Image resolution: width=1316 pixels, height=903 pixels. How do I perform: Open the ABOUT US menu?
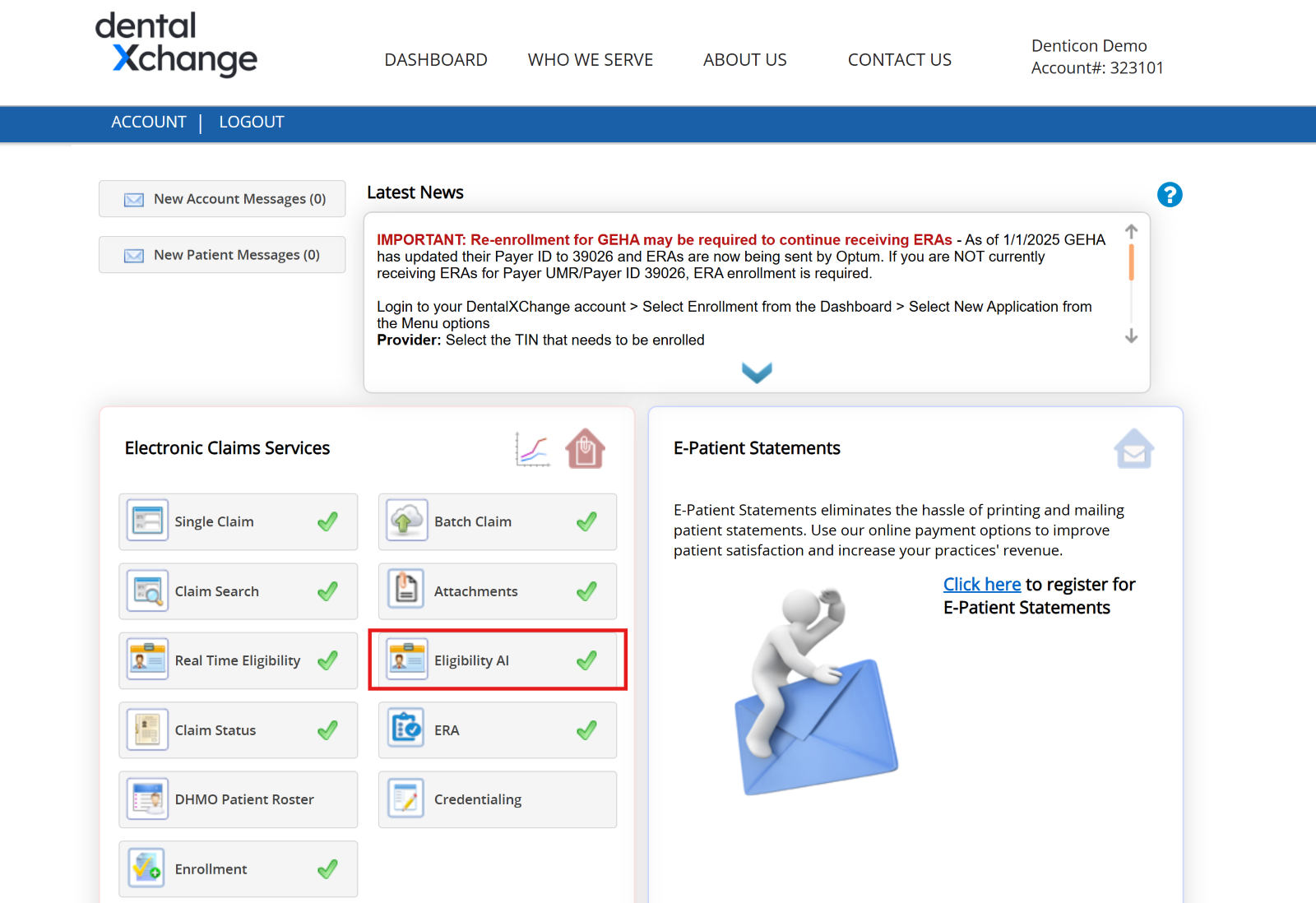pyautogui.click(x=745, y=60)
